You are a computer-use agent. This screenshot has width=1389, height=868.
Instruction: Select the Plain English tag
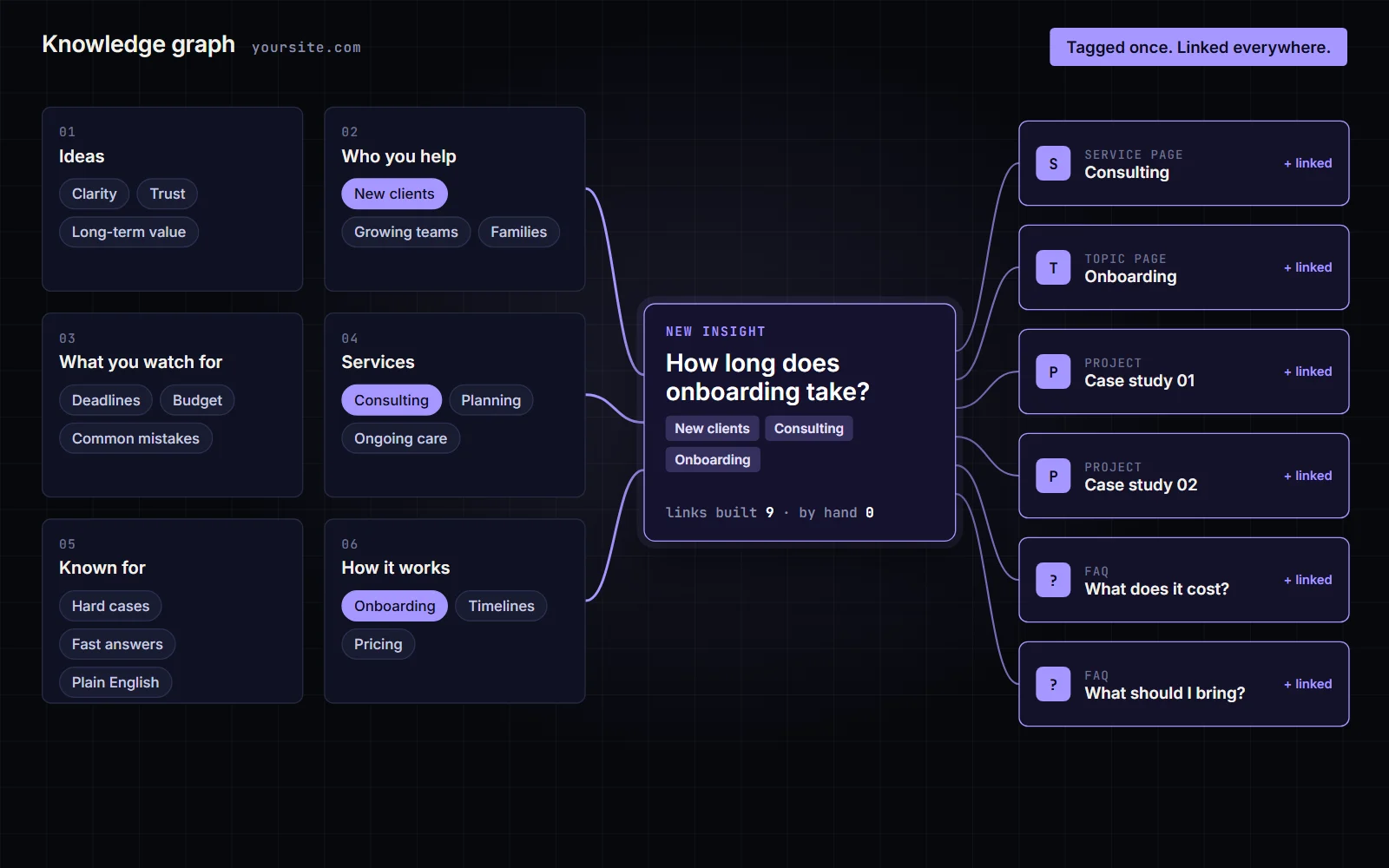[x=115, y=682]
